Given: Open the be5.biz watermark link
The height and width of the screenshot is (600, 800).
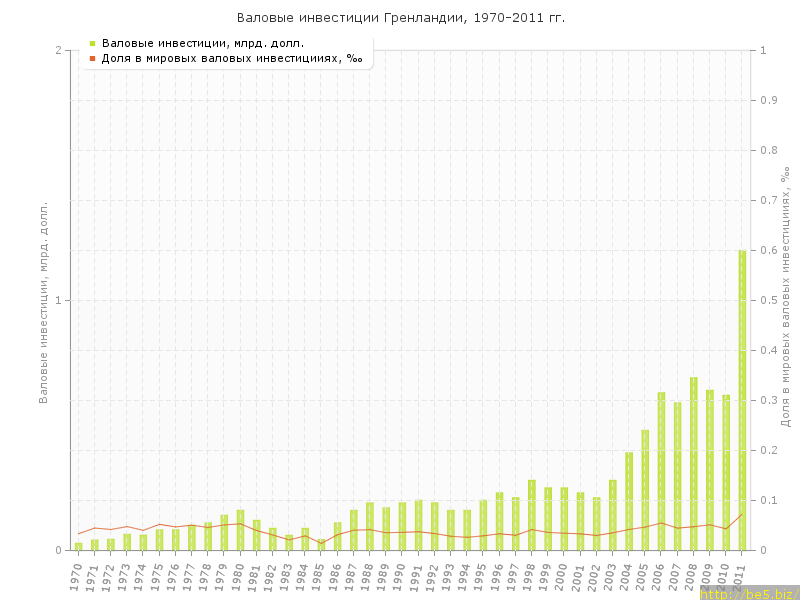Looking at the screenshot, I should pos(748,593).
